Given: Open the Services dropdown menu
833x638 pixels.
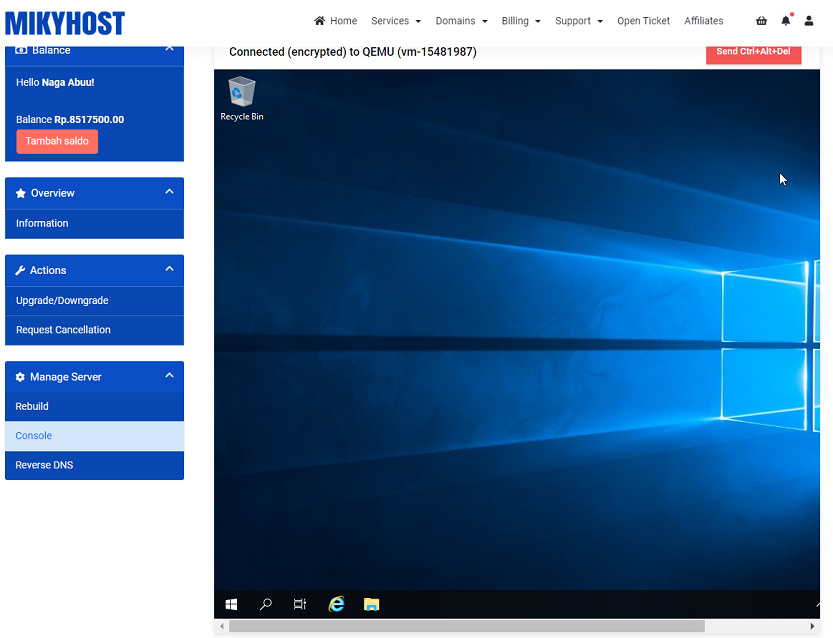Looking at the screenshot, I should tap(396, 21).
